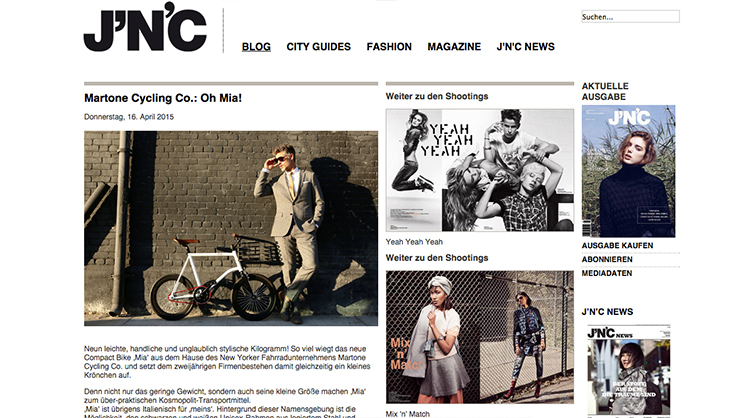
Task: Open the Yeah Yeah Yeah shooting thumbnail
Action: click(480, 170)
